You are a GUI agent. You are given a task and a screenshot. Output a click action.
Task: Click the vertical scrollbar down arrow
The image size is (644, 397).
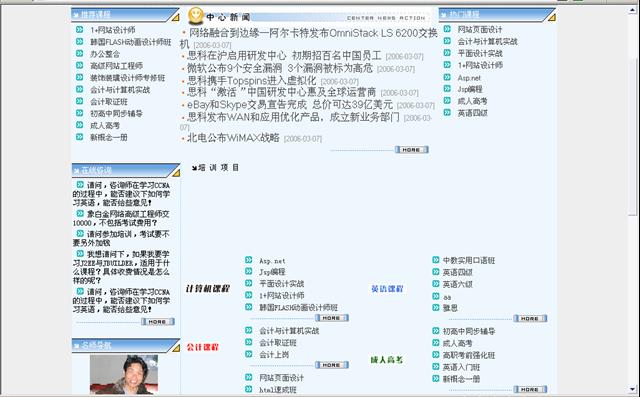coord(632,389)
